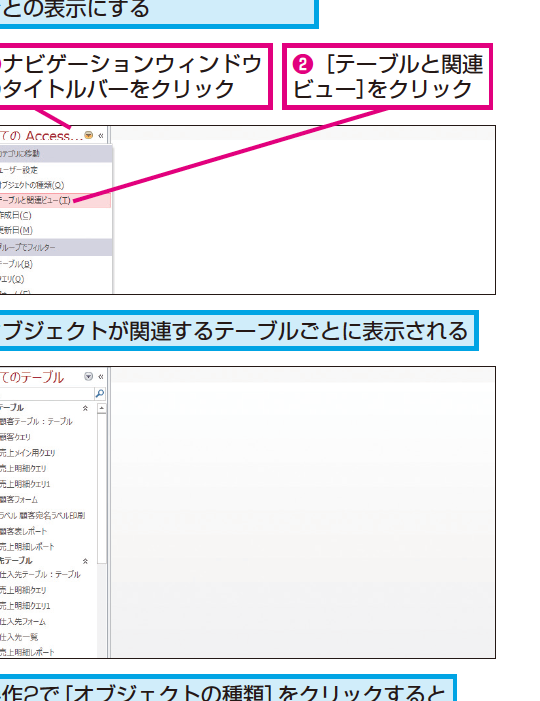Select 売上明細クエリ1 under the …先テーブル group

click(x=25, y=606)
